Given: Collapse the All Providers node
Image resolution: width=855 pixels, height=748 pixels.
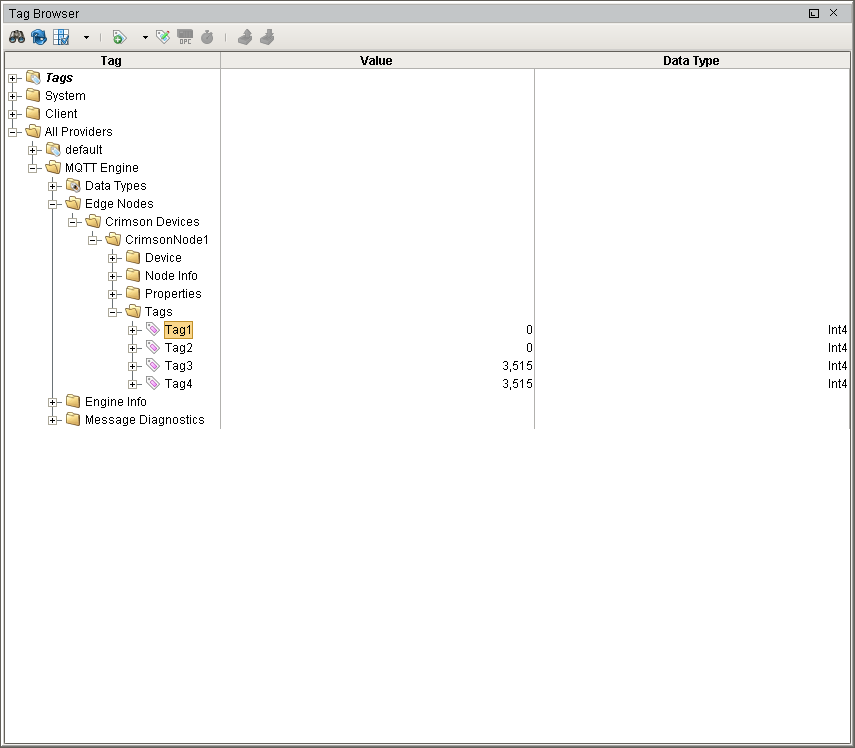Looking at the screenshot, I should 13,132.
